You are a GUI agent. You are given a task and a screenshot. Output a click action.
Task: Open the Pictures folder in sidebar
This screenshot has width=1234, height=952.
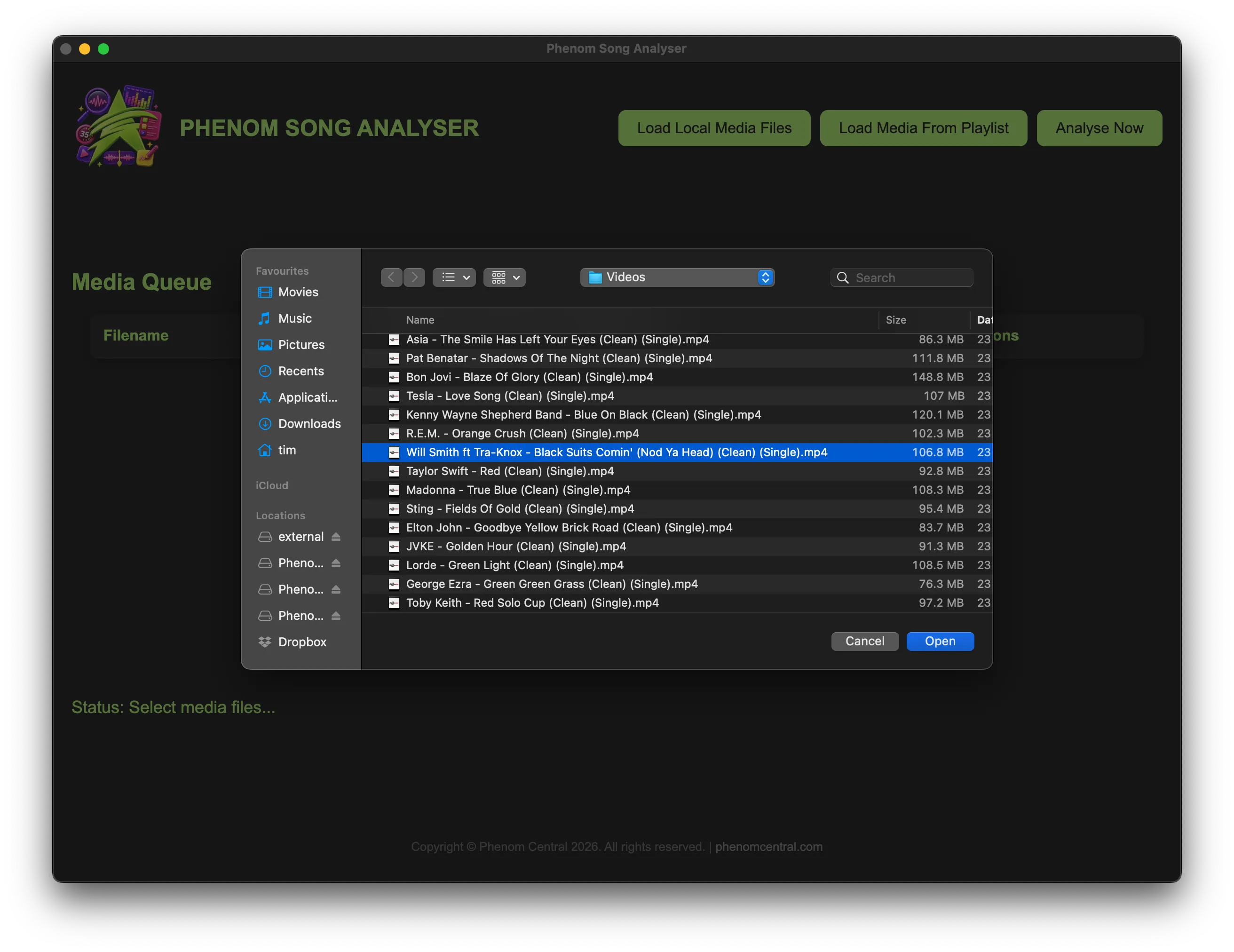coord(301,345)
